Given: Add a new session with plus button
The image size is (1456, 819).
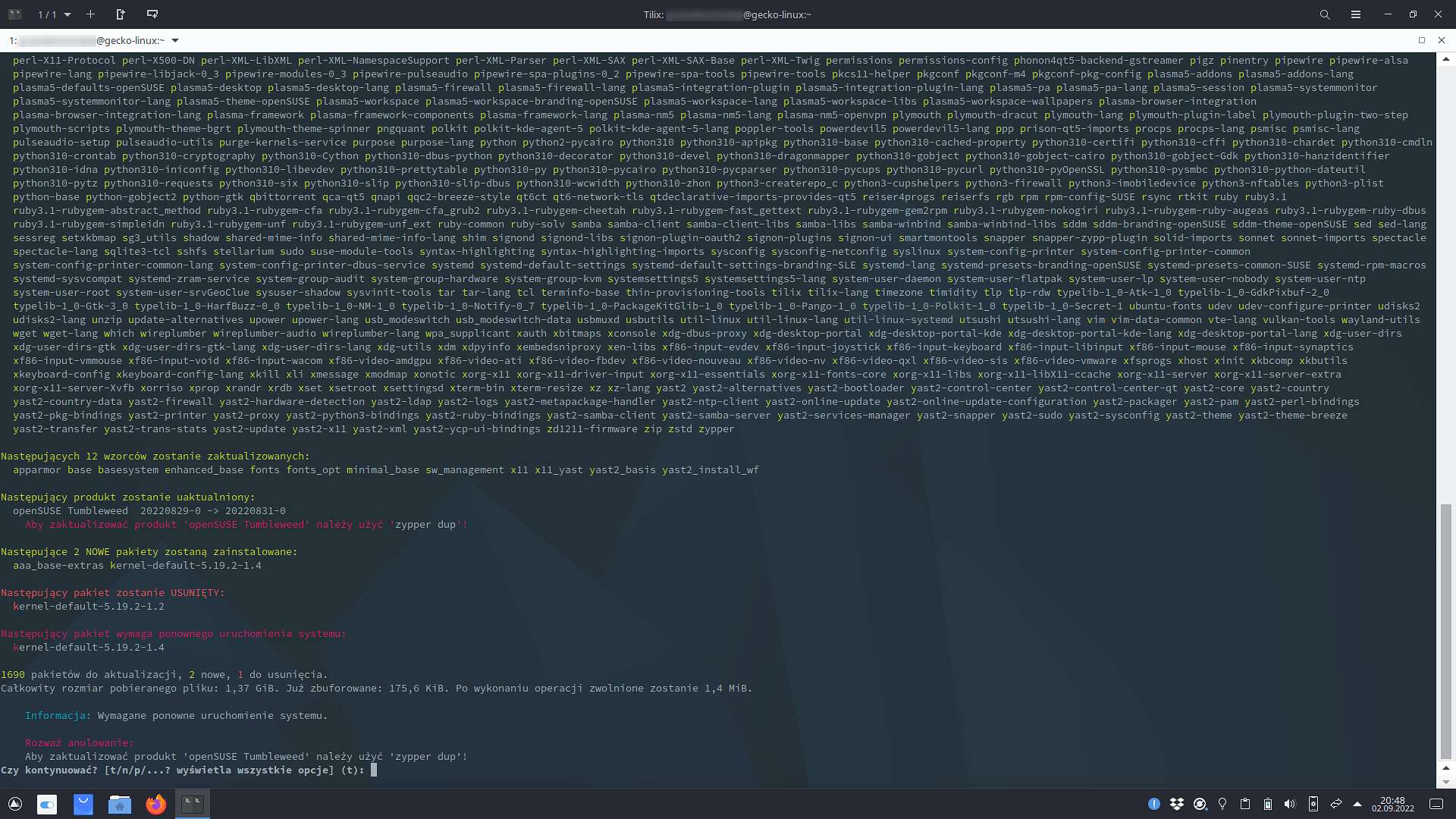Looking at the screenshot, I should click(x=90, y=14).
